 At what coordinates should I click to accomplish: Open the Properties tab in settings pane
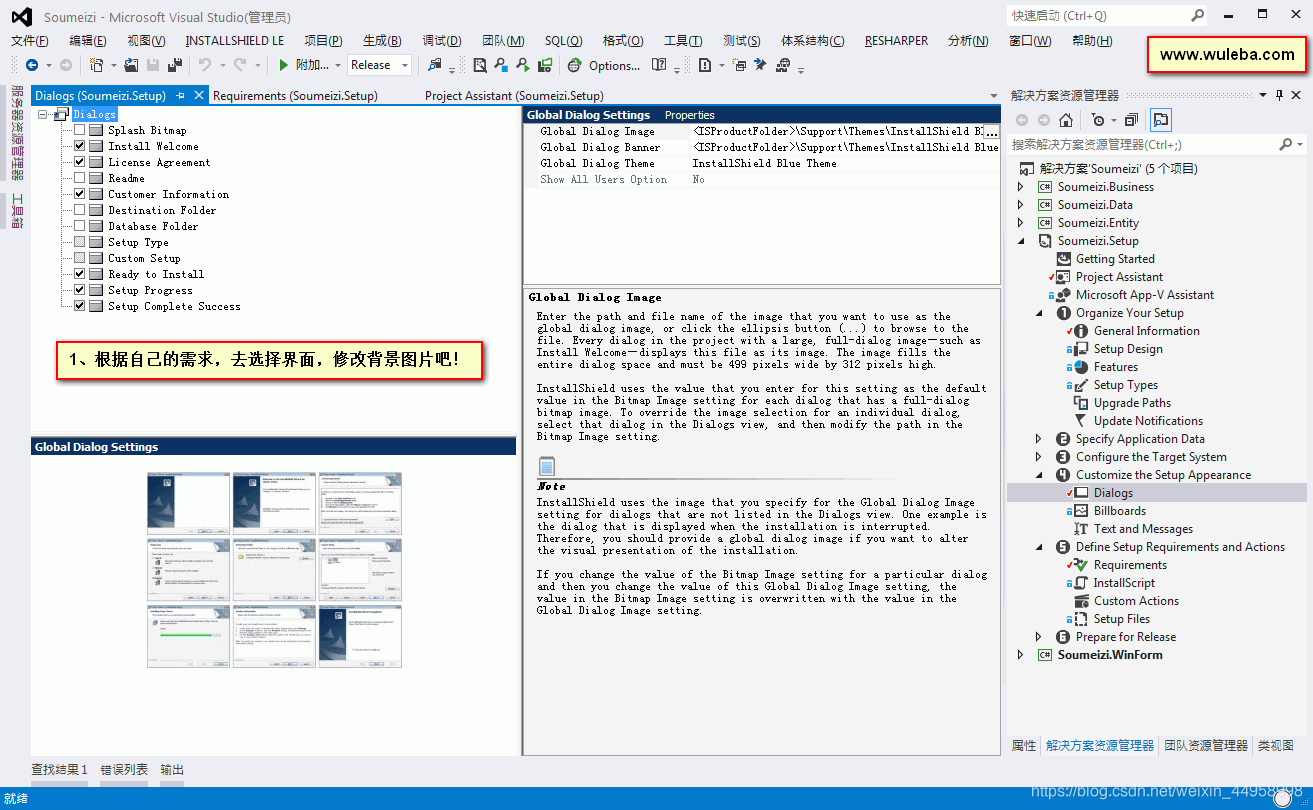[690, 115]
